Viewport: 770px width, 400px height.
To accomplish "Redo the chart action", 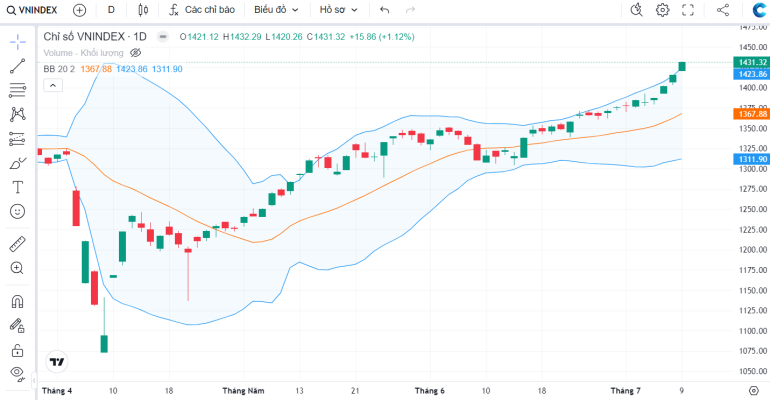I will click(x=410, y=10).
